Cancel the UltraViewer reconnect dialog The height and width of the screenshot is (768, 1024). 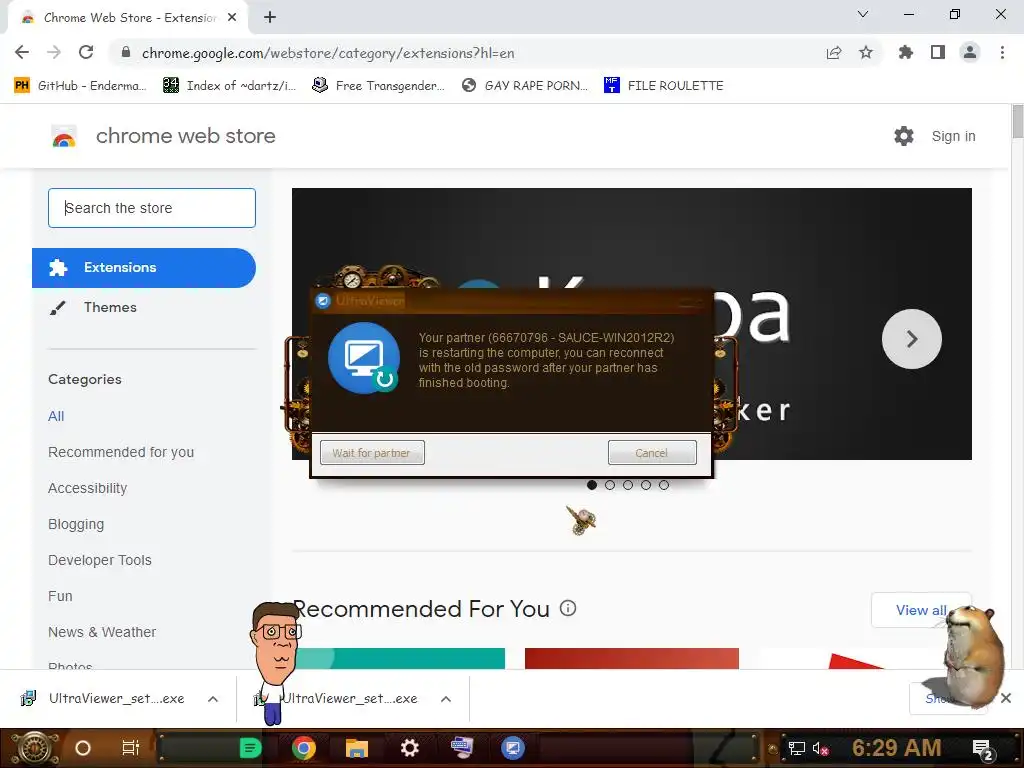click(652, 453)
